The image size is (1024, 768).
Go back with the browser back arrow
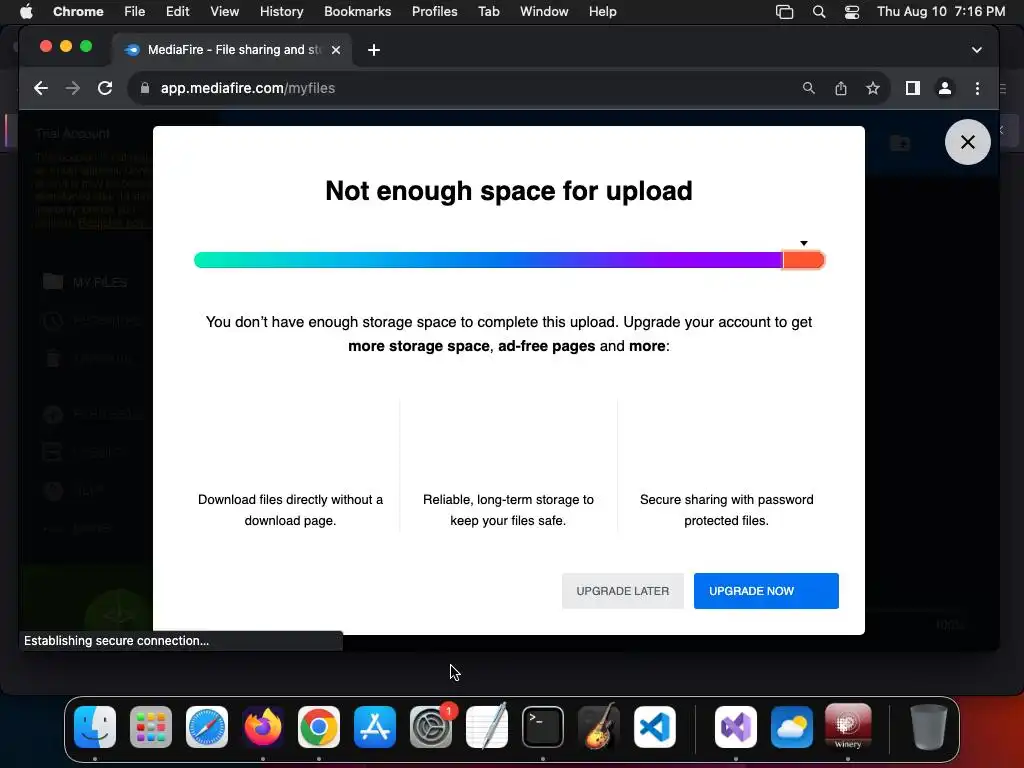tap(41, 88)
